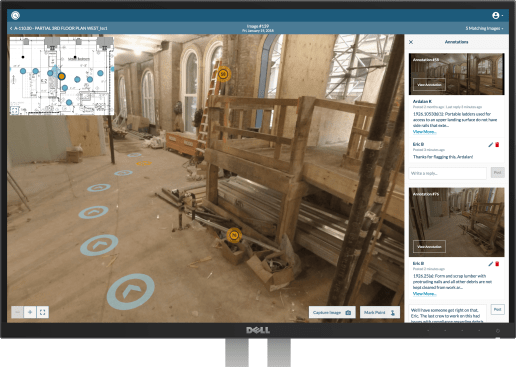Image resolution: width=516 pixels, height=367 pixels.
Task: Click the app logo in the top bar
Action: tap(15, 15)
